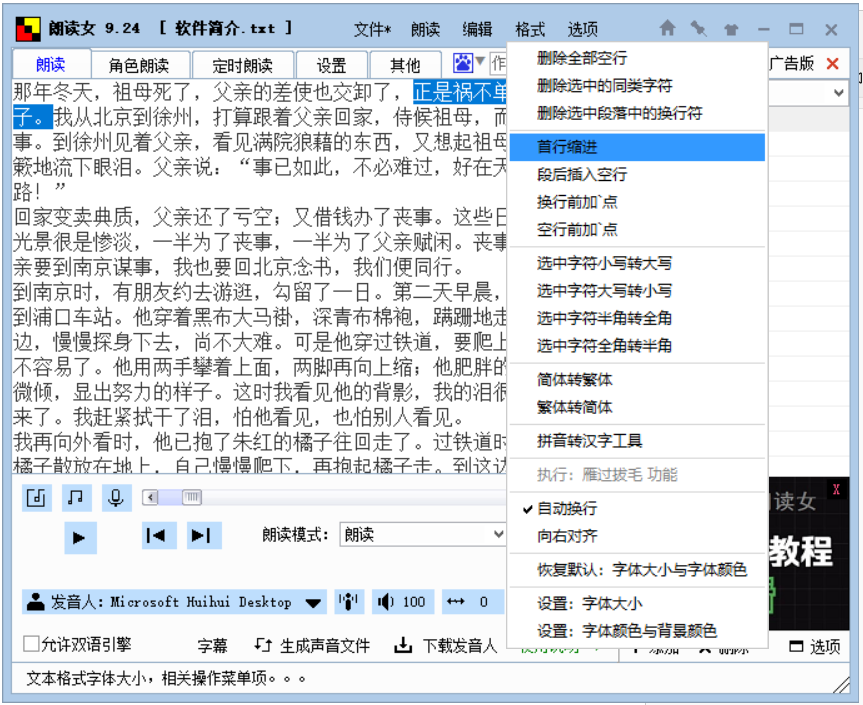Click the shirt skin icon
Image resolution: width=863 pixels, height=705 pixels.
tap(731, 29)
